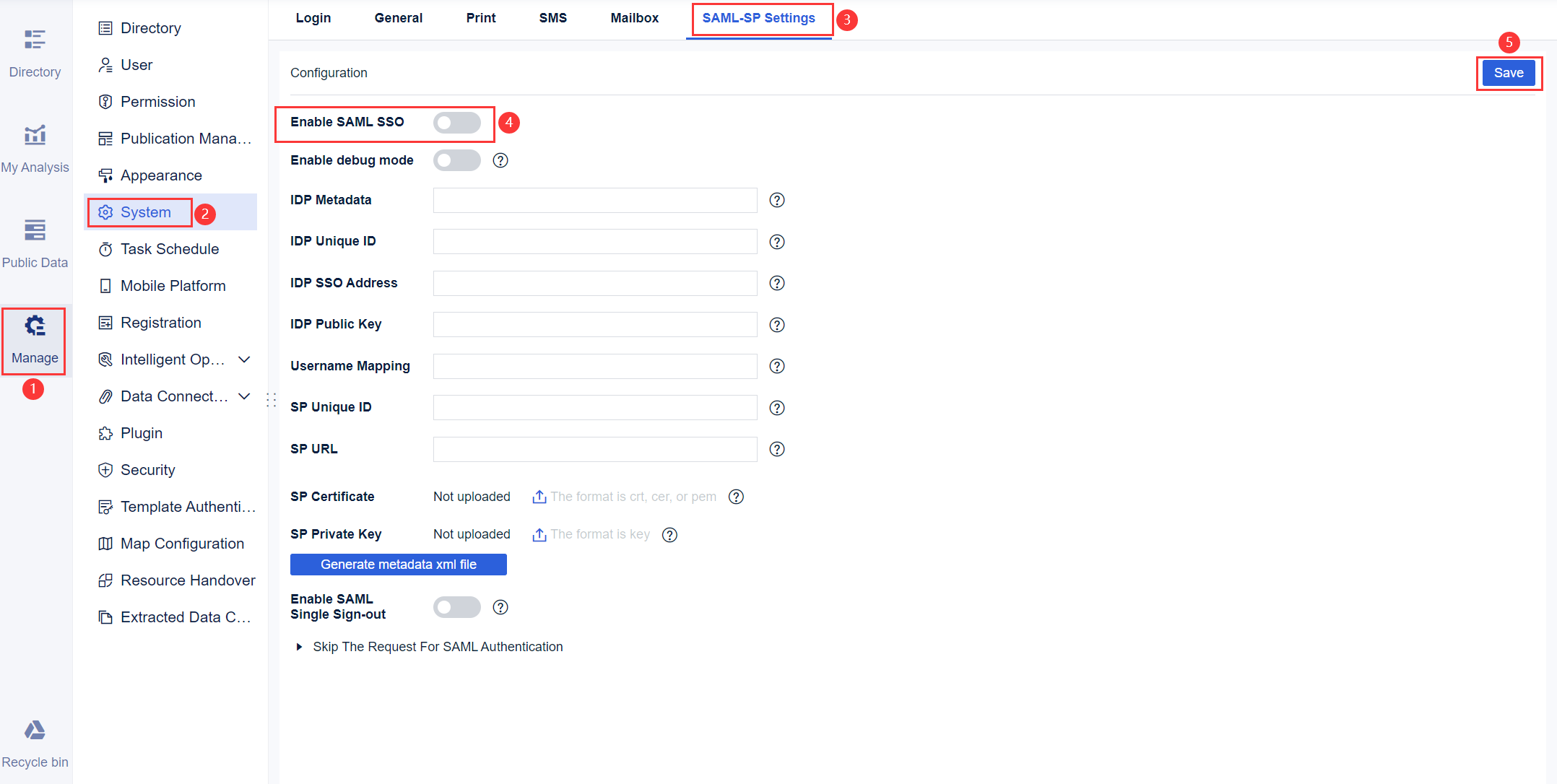Click the Save button
This screenshot has height=784, width=1557.
1509,72
